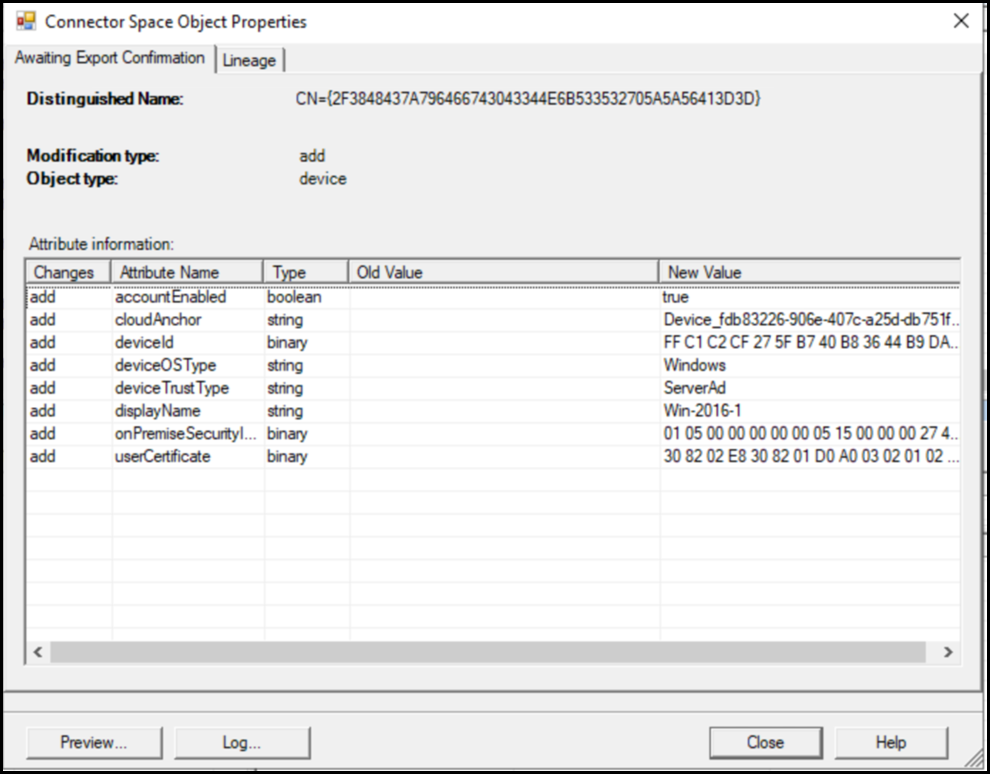The width and height of the screenshot is (990, 774).
Task: Close the dialog with the X button
Action: (961, 21)
